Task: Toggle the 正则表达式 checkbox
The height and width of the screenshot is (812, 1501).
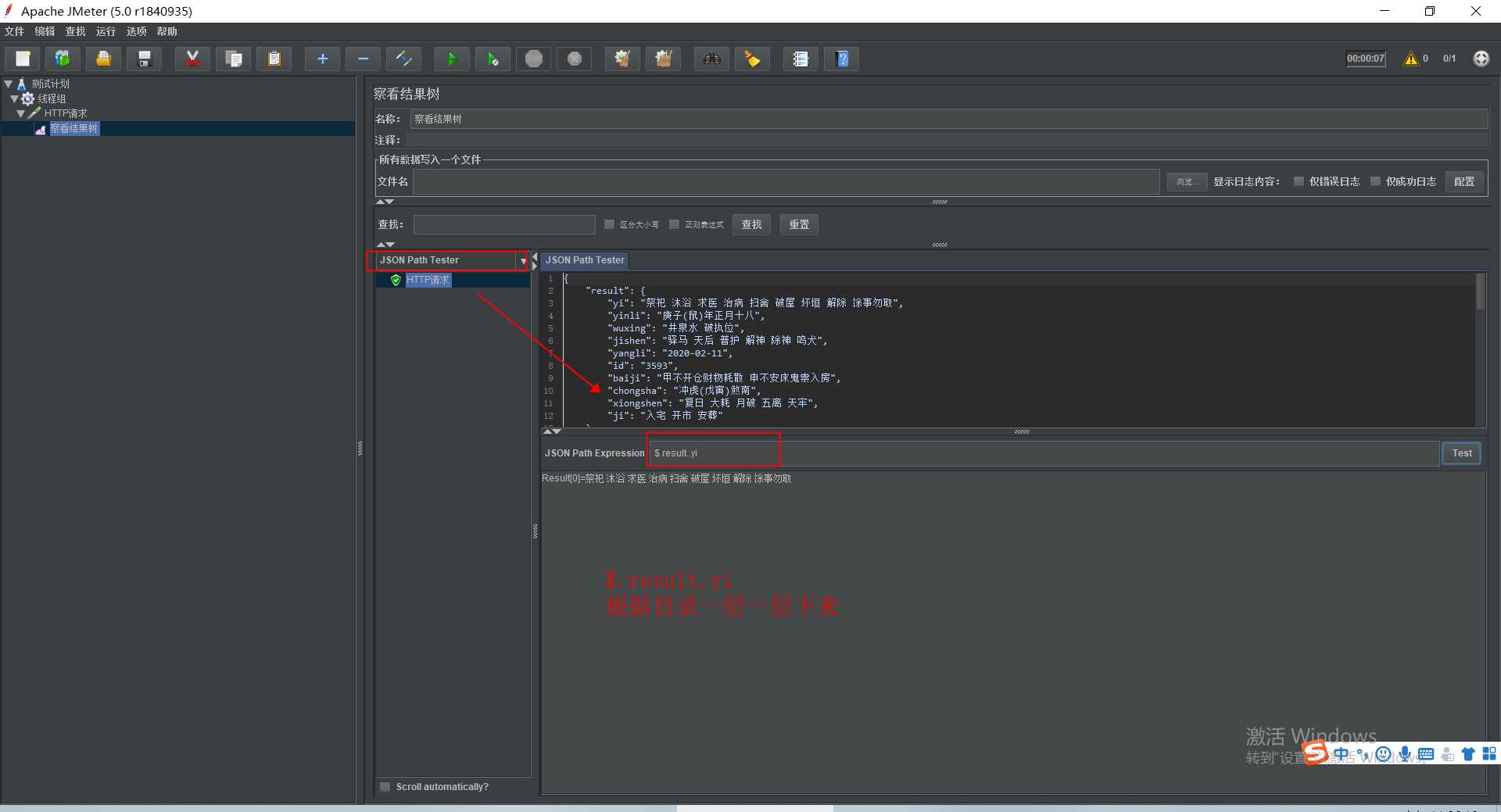Action: pos(674,224)
